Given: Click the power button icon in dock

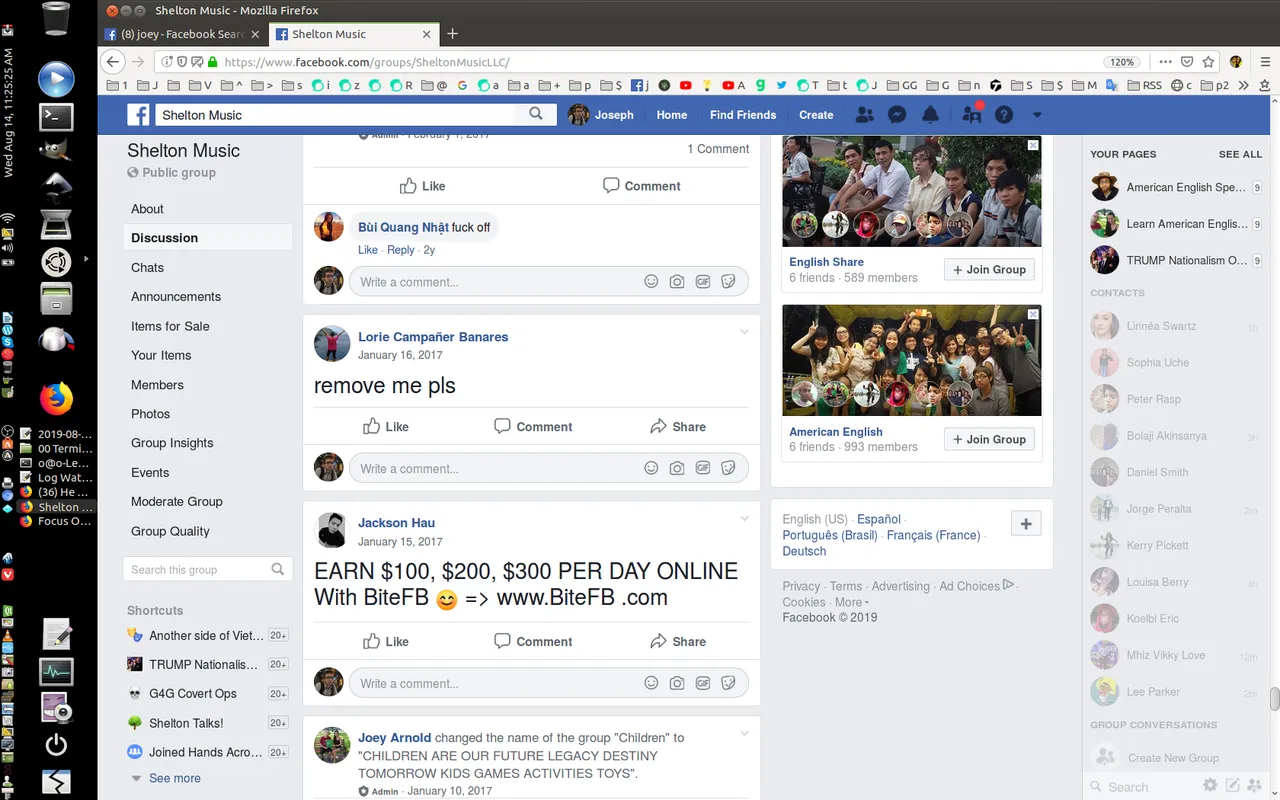Looking at the screenshot, I should tap(56, 745).
